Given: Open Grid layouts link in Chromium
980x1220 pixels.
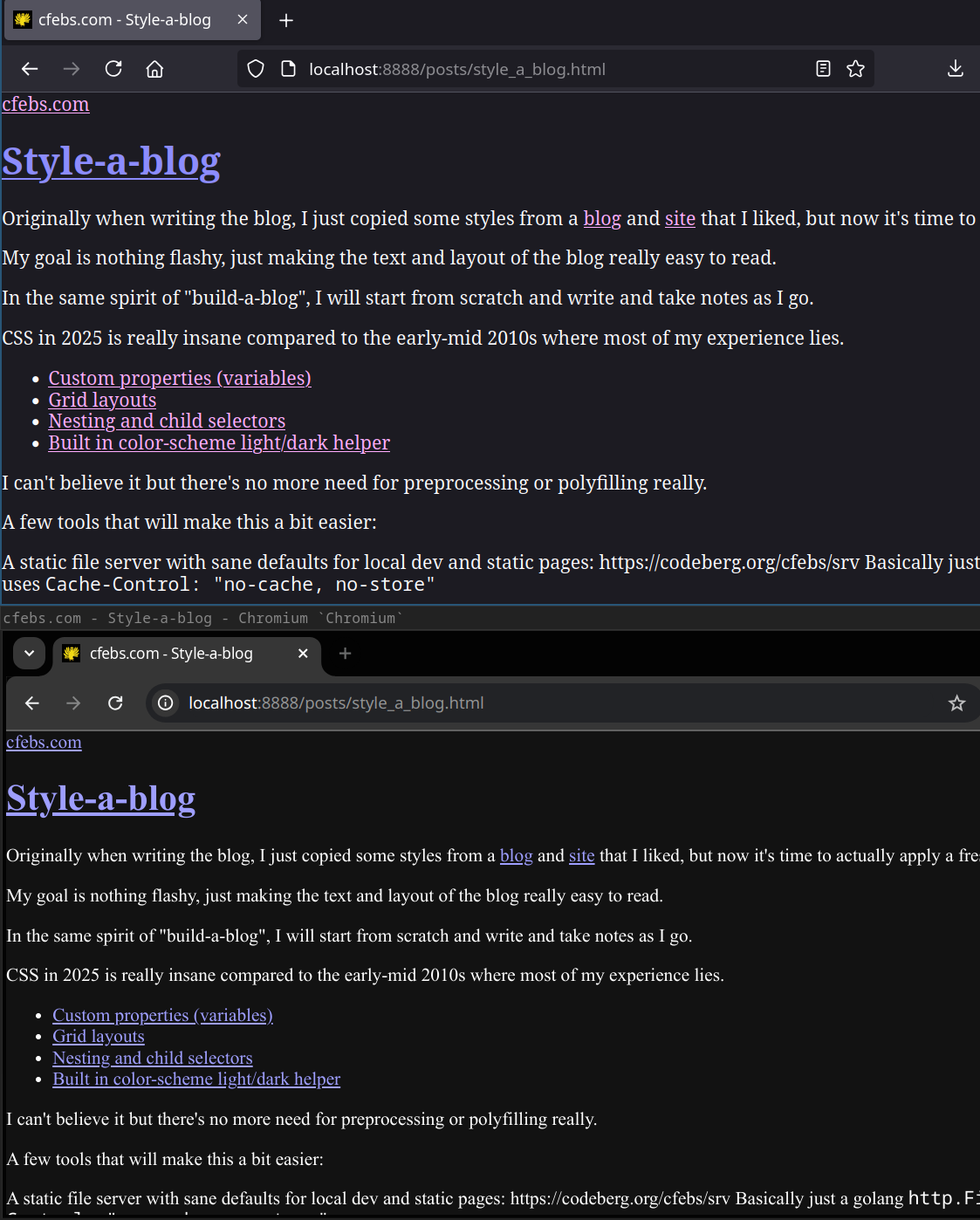Looking at the screenshot, I should 99,1037.
